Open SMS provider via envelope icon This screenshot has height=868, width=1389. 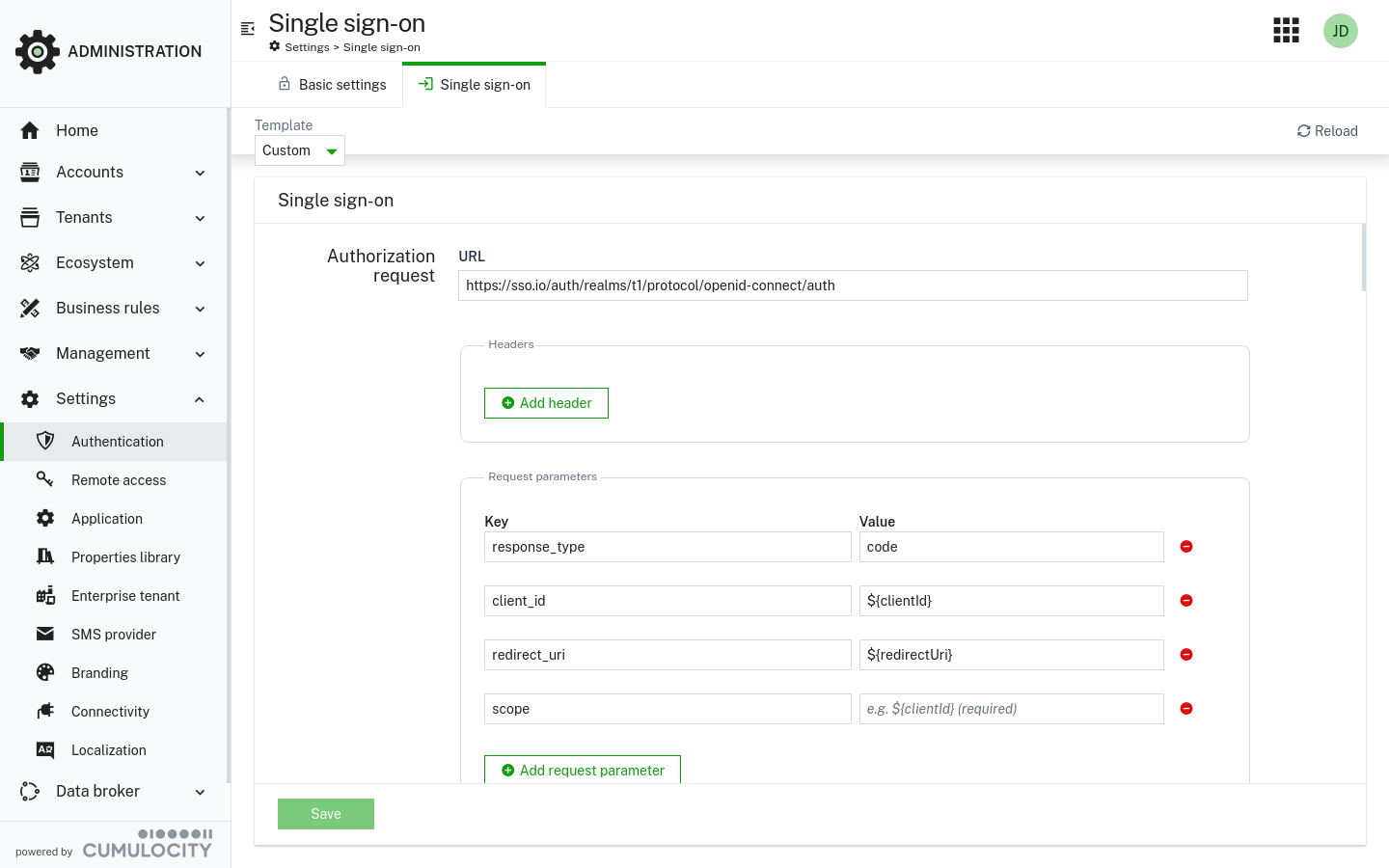[x=45, y=634]
